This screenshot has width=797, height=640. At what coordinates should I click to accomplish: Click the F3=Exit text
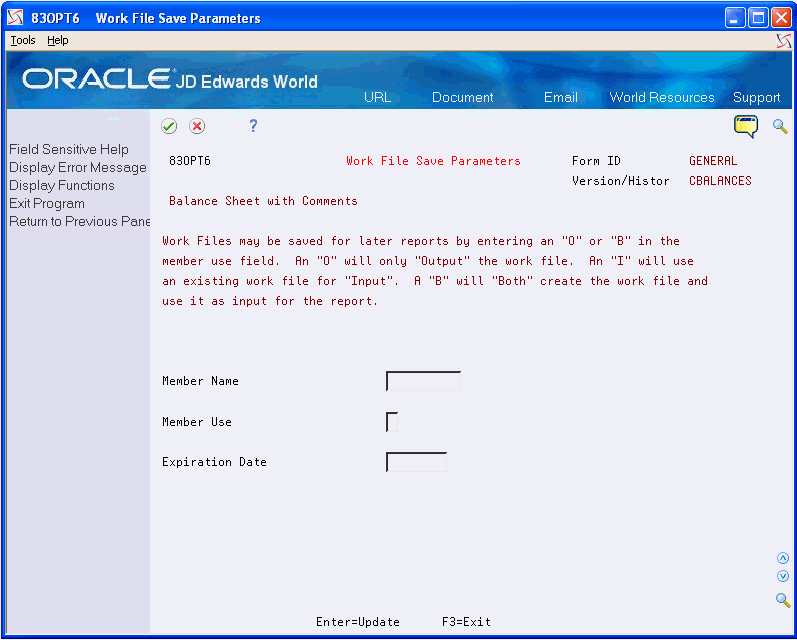pos(467,622)
